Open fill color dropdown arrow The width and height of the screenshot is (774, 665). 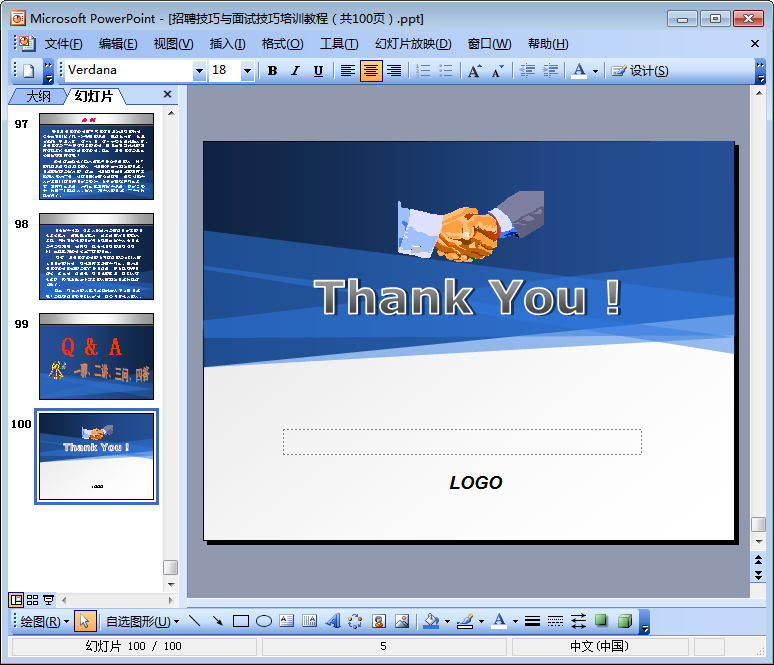pos(447,622)
